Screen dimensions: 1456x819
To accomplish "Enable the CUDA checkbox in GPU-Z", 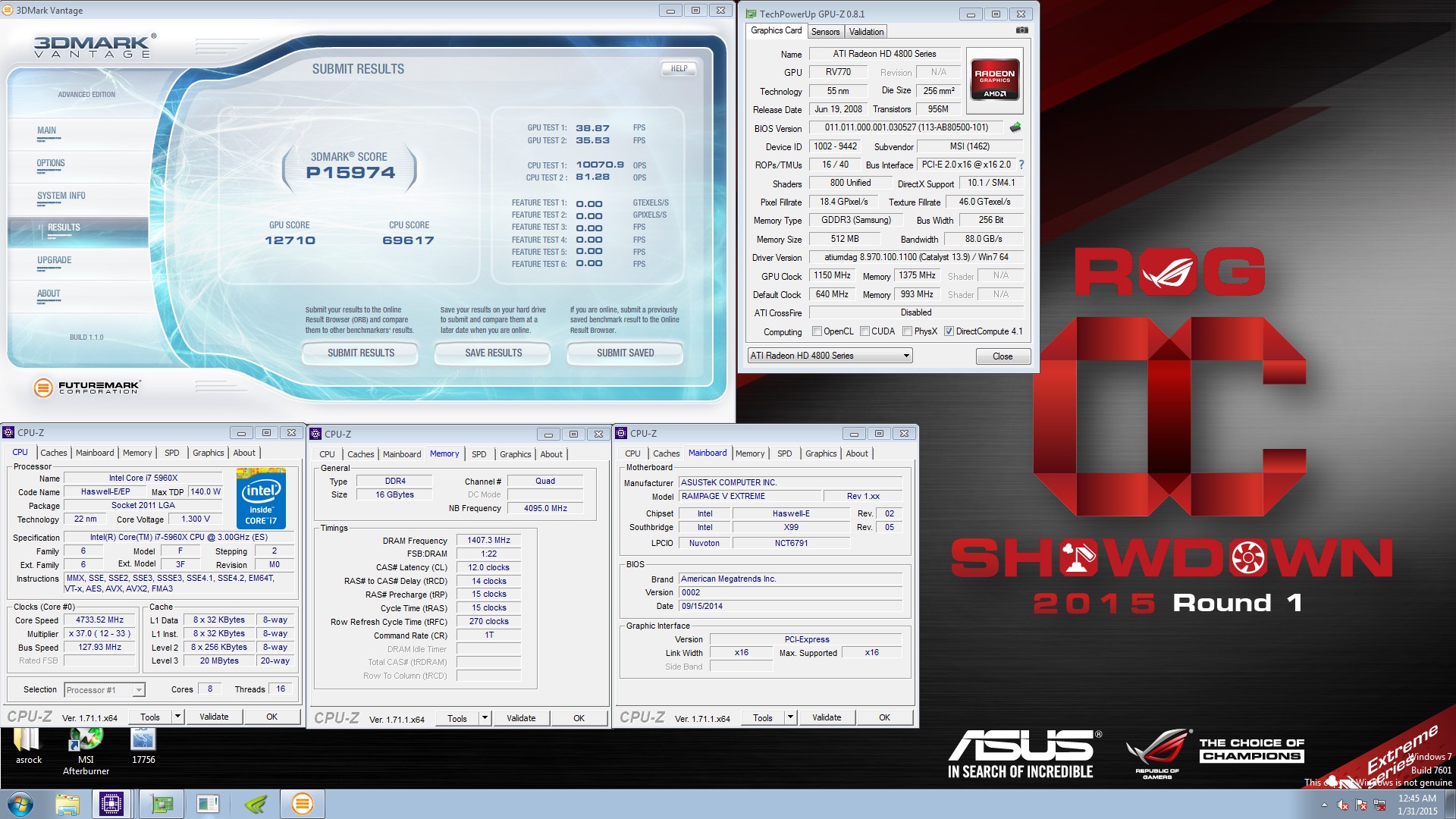I will (864, 331).
